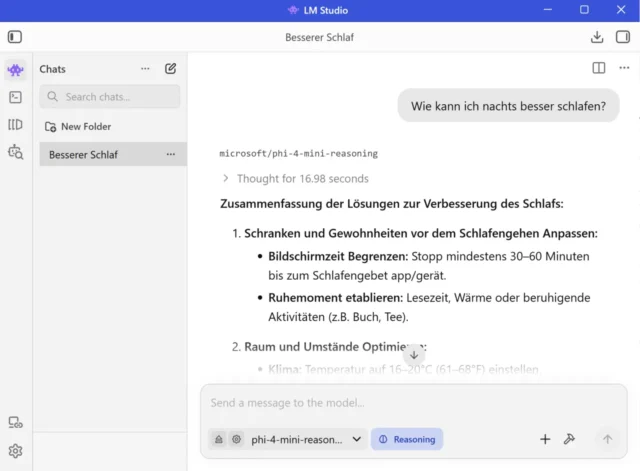
Task: Toggle the Reasoning option
Action: tap(407, 439)
